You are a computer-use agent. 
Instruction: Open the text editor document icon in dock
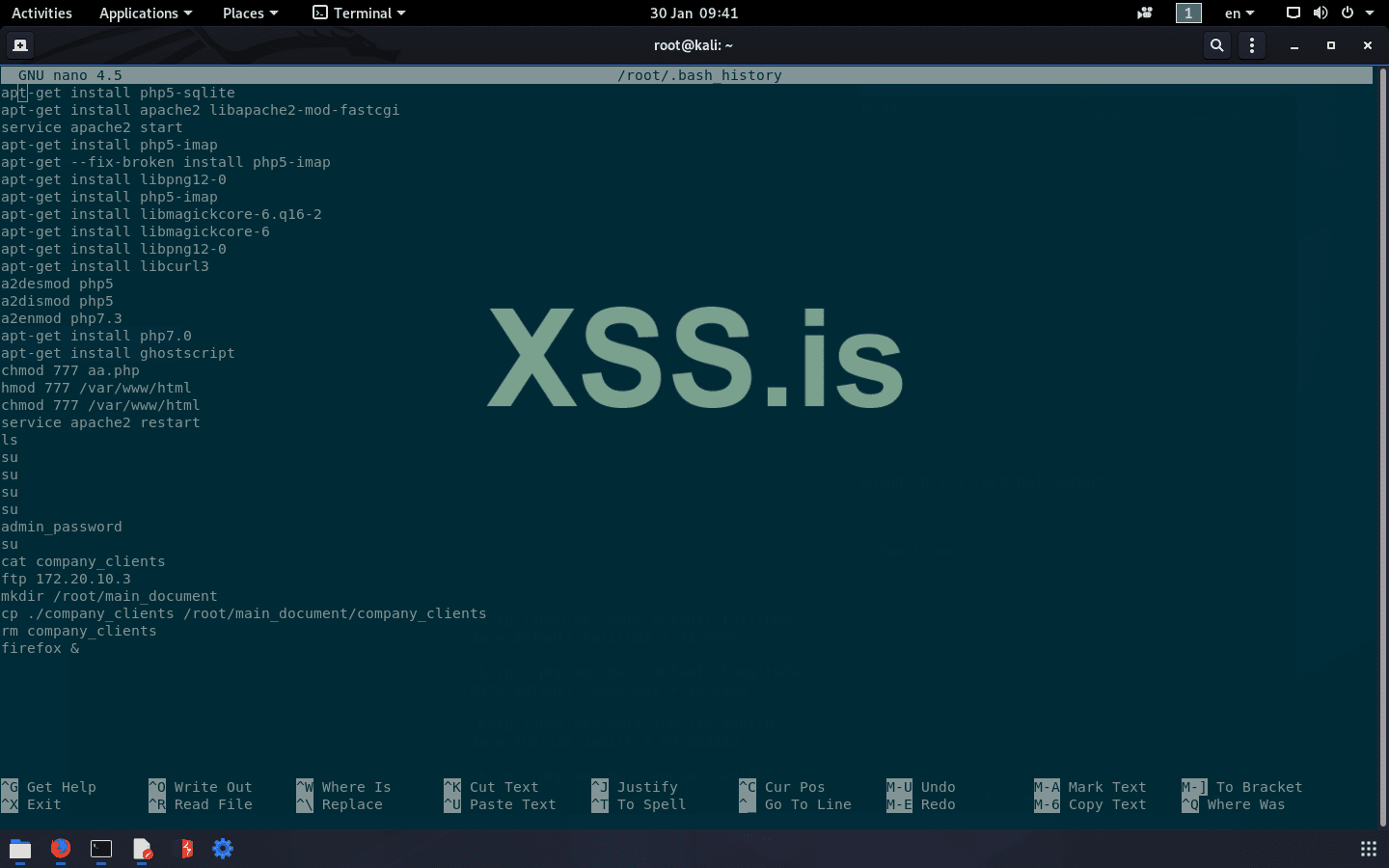[x=142, y=849]
